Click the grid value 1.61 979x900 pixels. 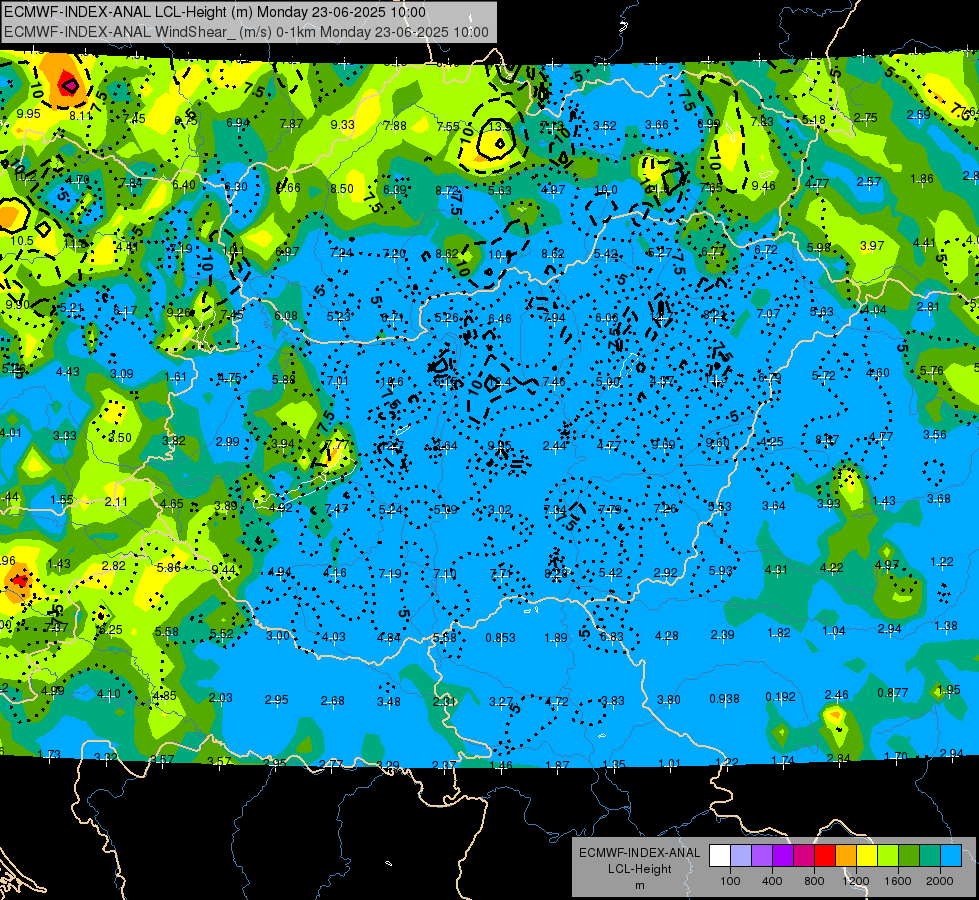176,376
